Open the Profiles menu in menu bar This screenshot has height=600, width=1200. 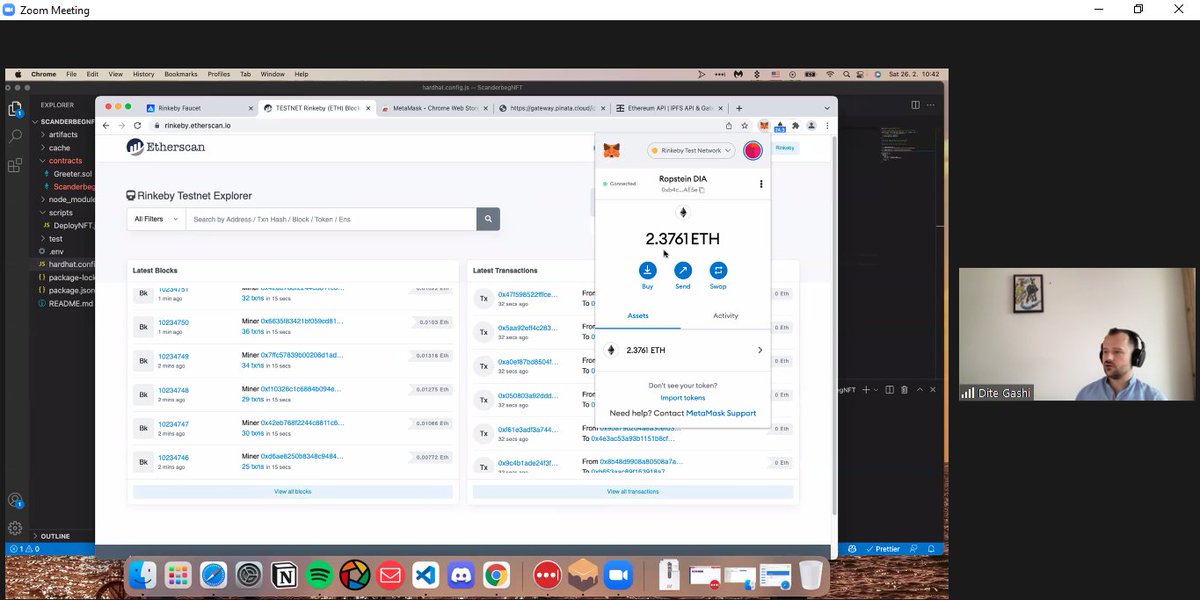point(219,74)
